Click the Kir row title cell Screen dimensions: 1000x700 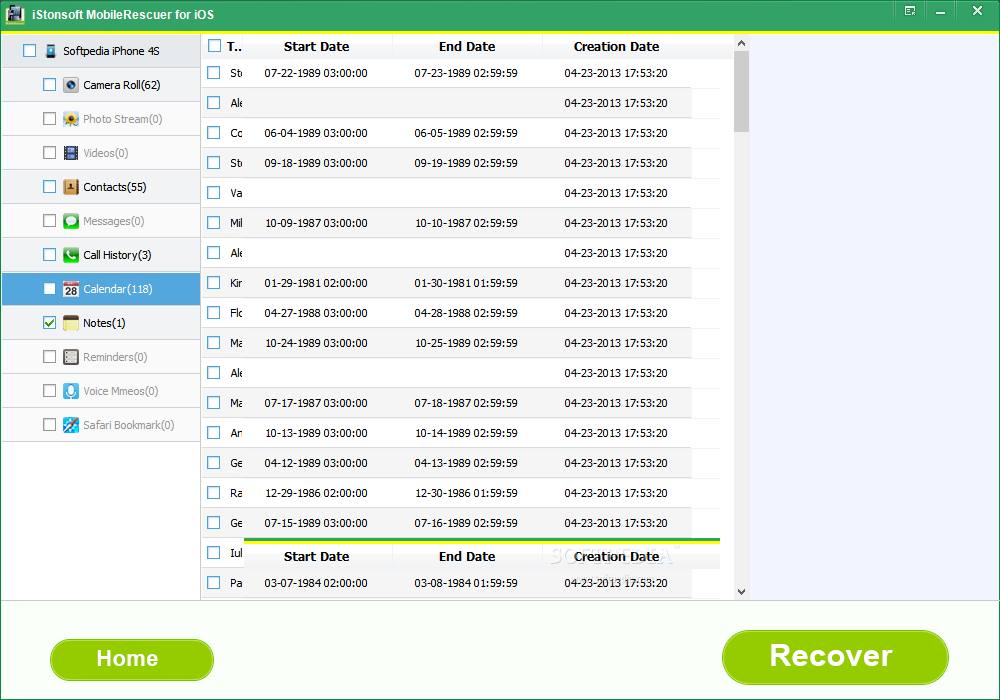coord(236,283)
